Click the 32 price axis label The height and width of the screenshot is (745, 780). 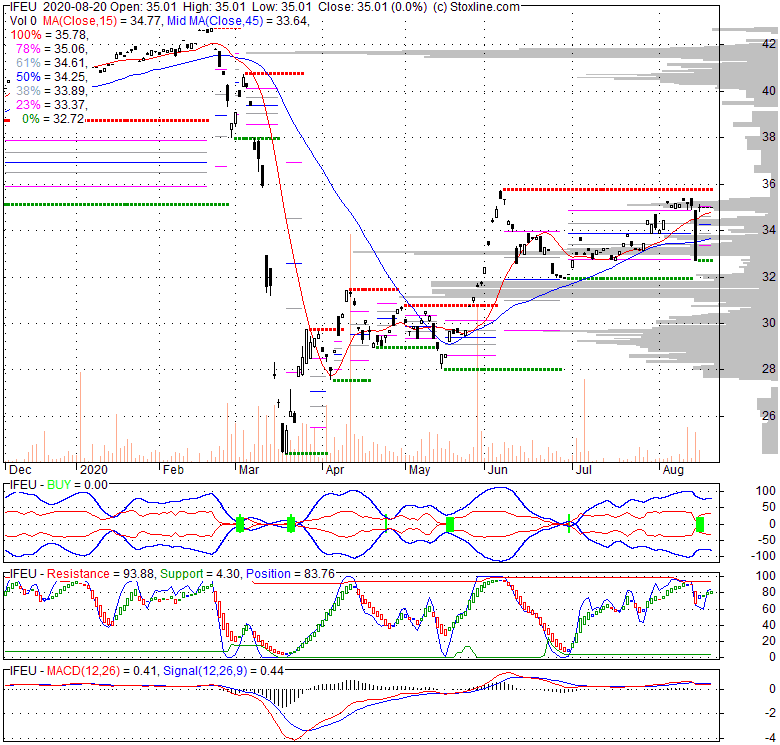click(769, 277)
